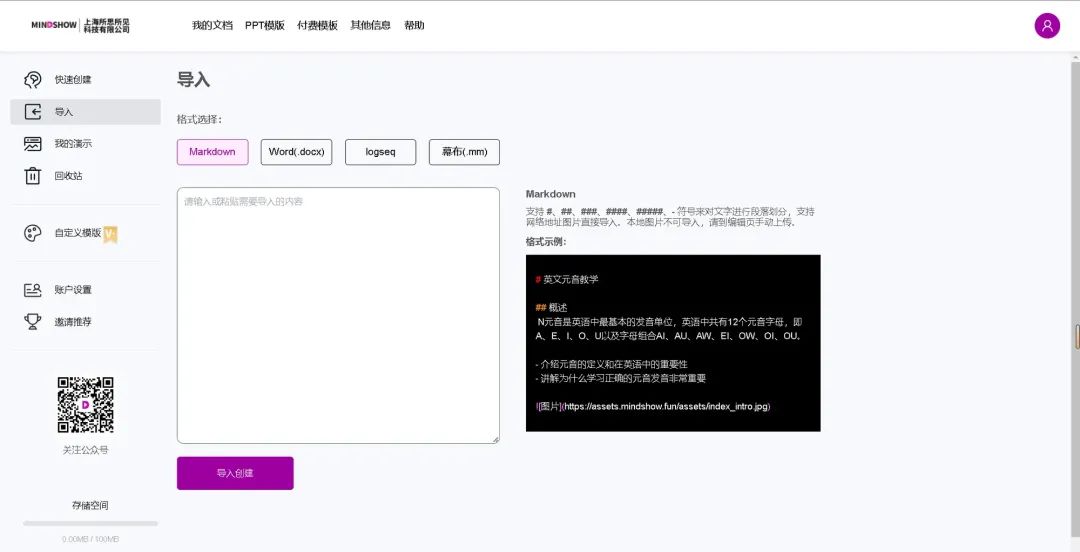This screenshot has width=1080, height=552.
Task: Open Account Settings icon in sidebar
Action: point(33,290)
